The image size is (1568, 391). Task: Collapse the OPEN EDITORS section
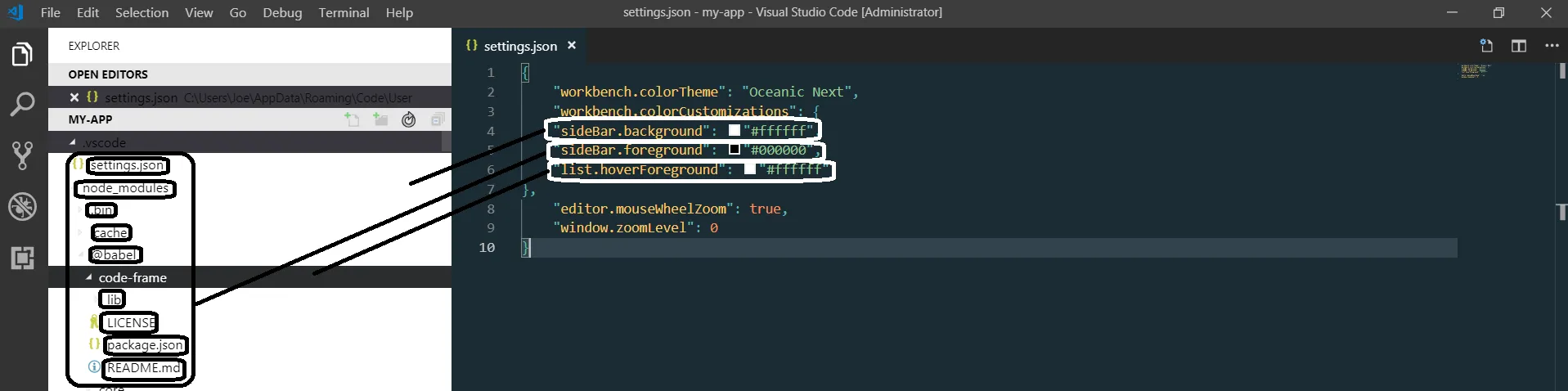(108, 74)
